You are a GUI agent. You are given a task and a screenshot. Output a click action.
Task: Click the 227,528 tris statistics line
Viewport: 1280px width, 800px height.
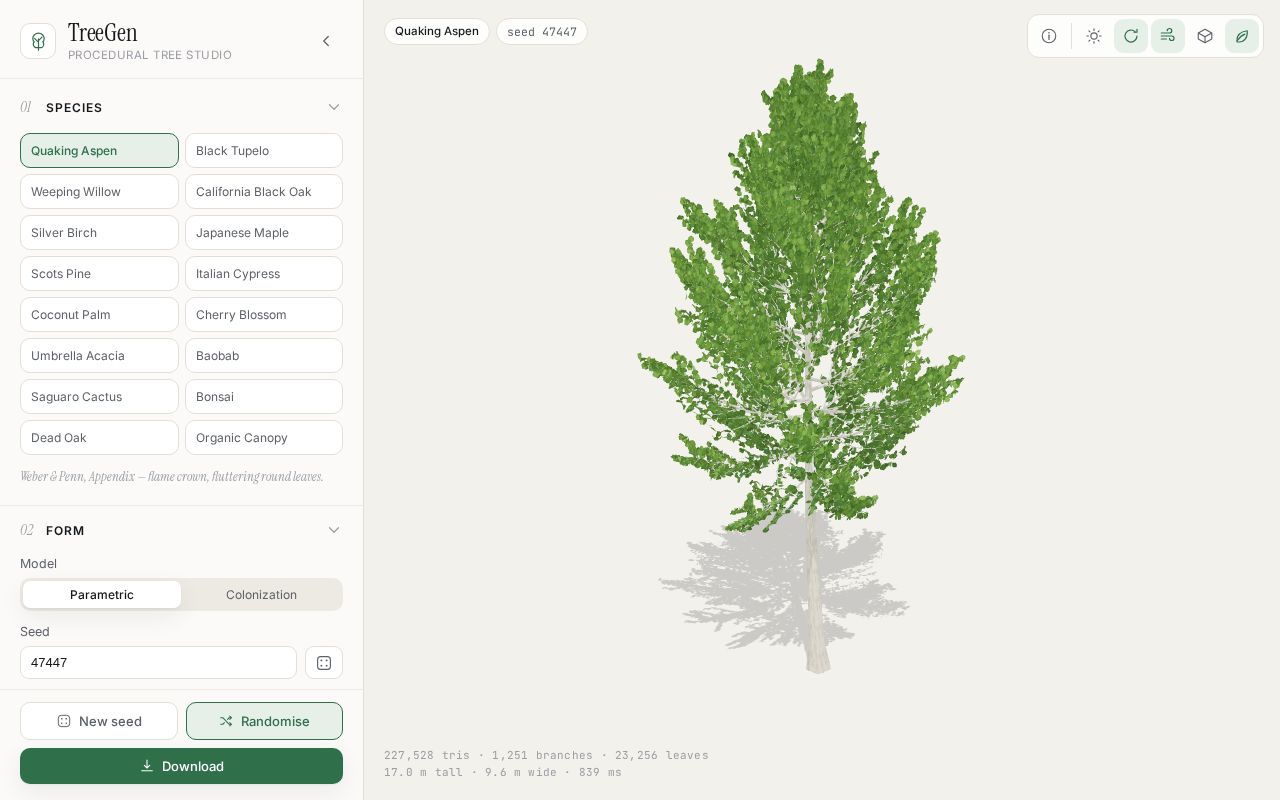546,755
